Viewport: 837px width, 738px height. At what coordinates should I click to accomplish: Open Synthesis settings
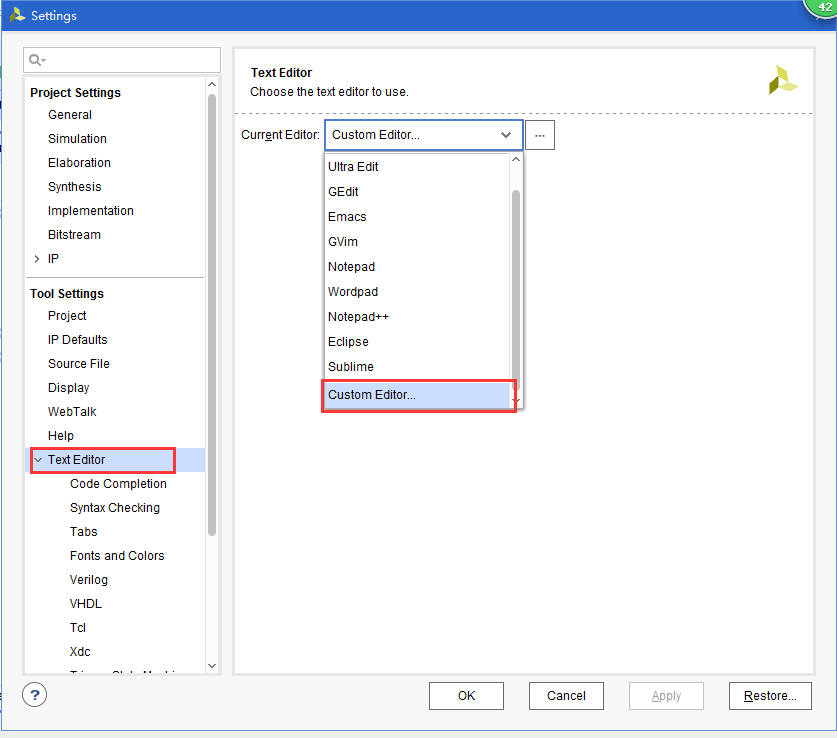pyautogui.click(x=74, y=187)
